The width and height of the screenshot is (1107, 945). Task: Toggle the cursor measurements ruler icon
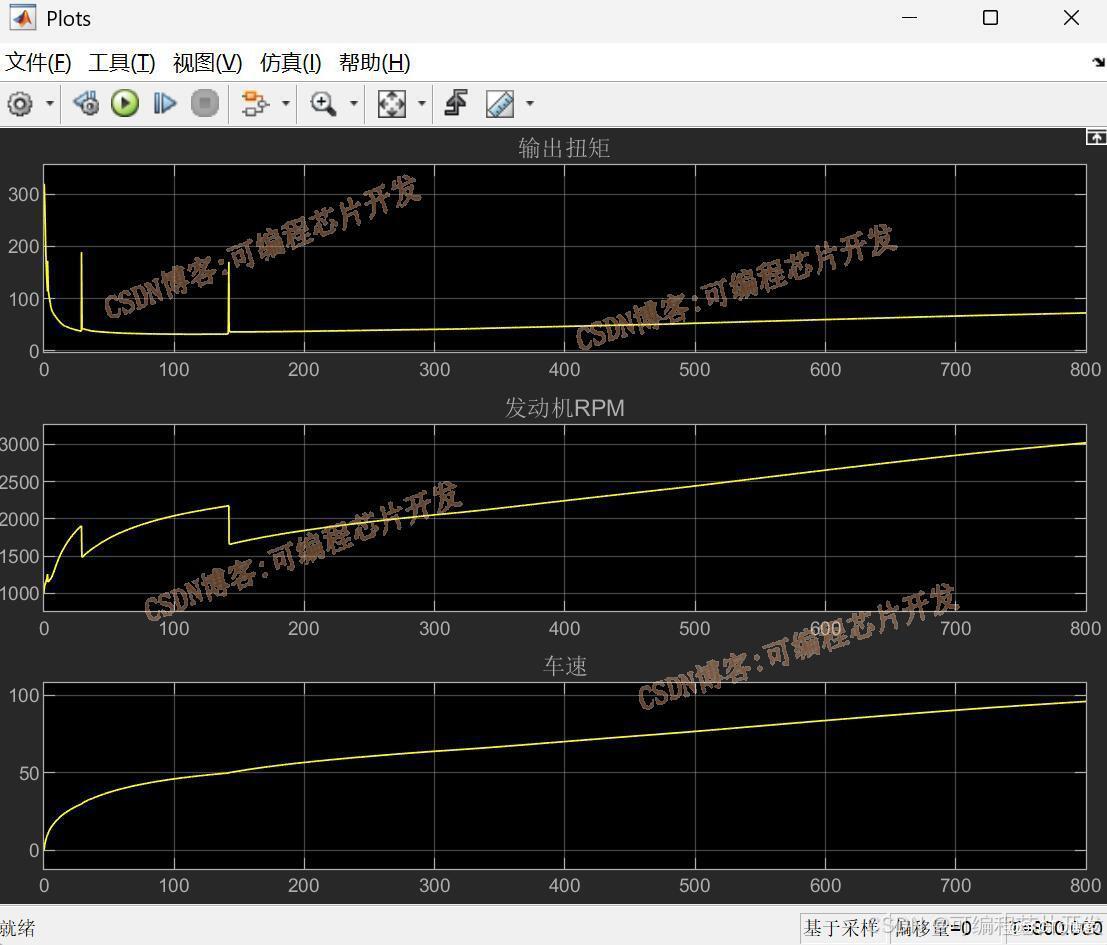(x=500, y=104)
